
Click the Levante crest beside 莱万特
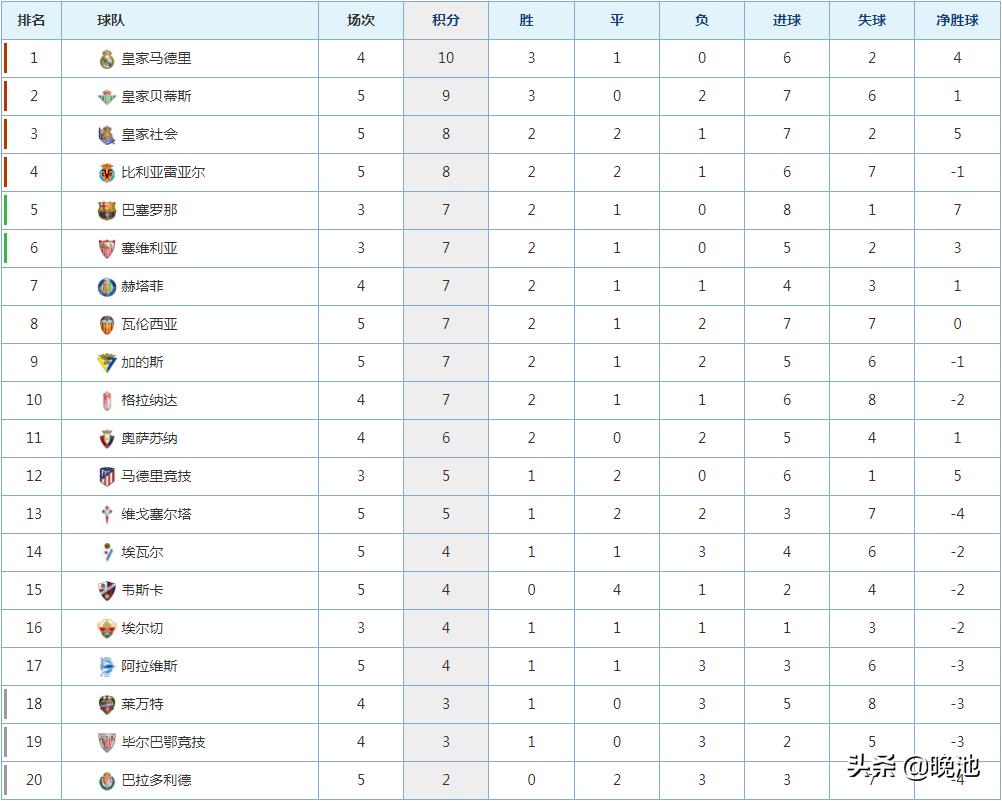pyautogui.click(x=107, y=705)
